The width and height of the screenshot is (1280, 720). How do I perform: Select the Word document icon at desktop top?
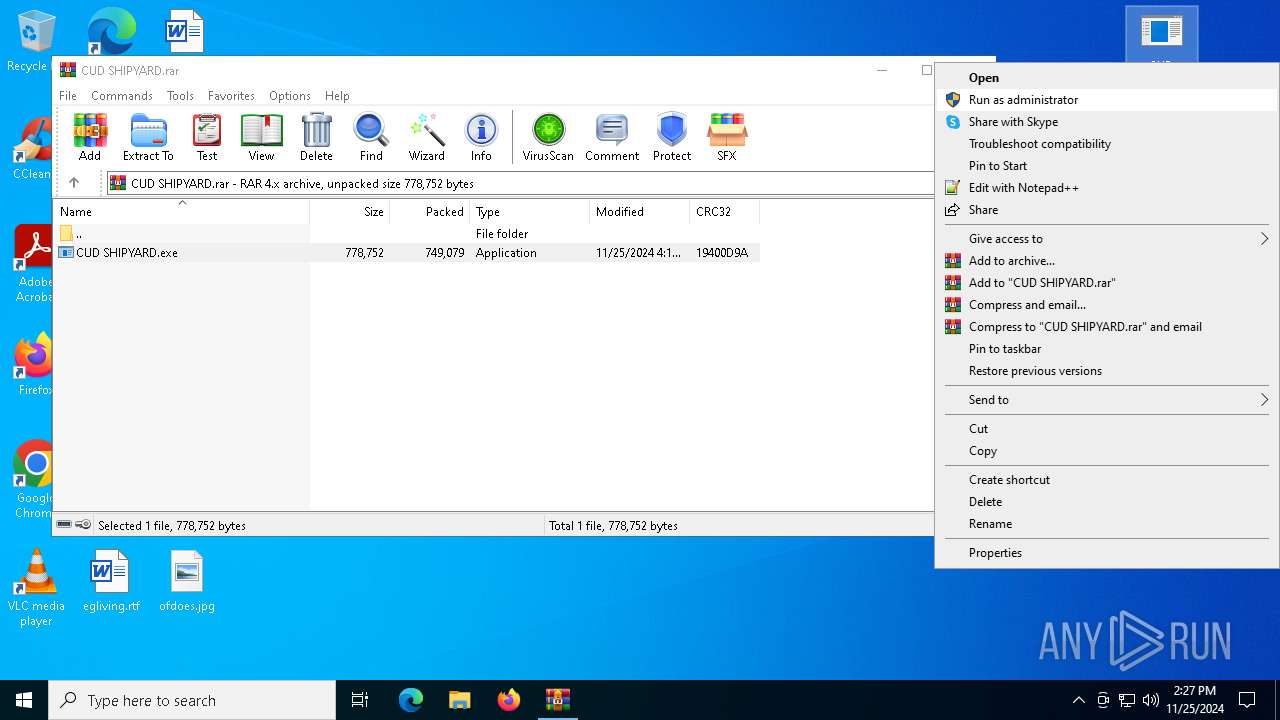(x=185, y=32)
